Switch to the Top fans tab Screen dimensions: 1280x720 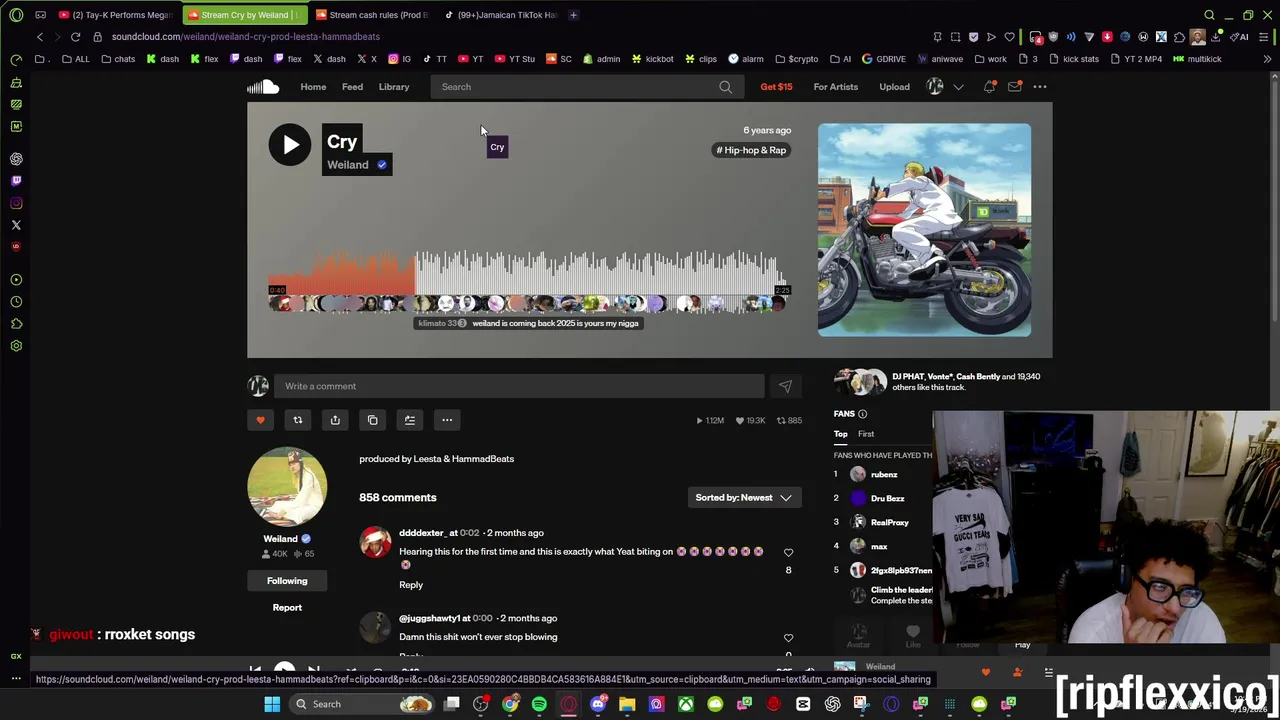[x=841, y=434]
